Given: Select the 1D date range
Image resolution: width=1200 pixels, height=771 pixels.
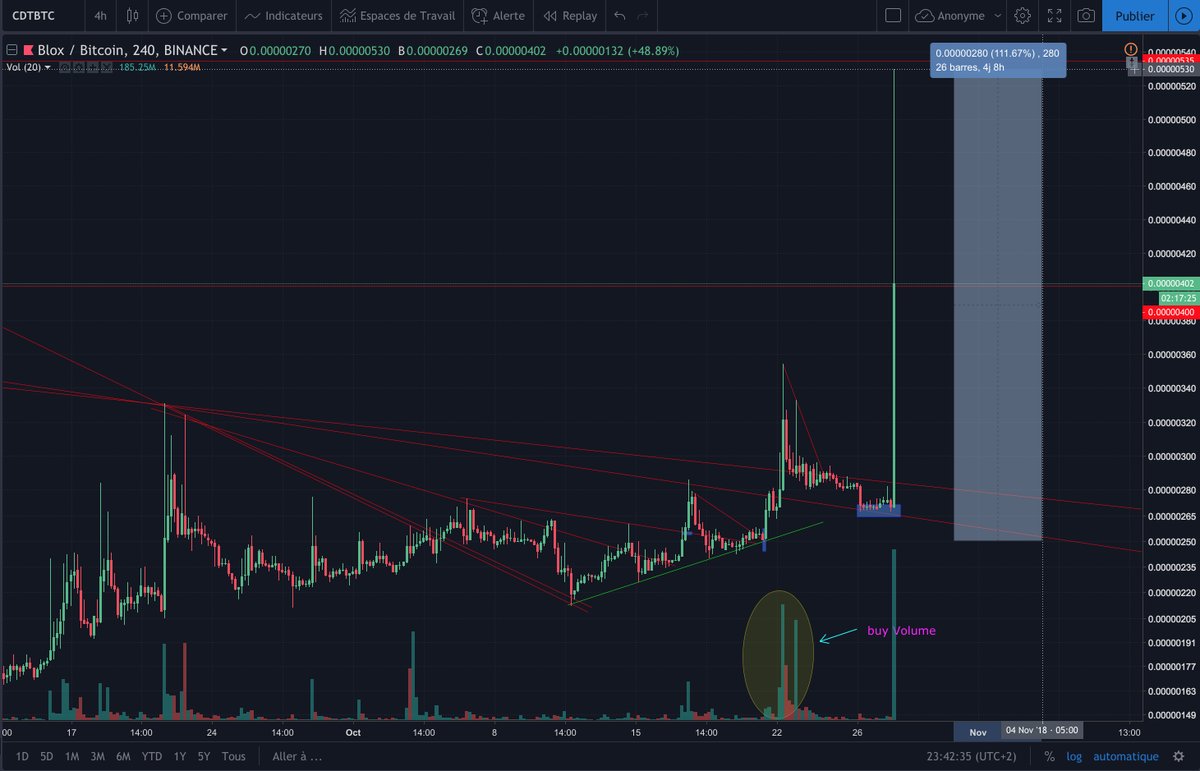Looking at the screenshot, I should [22, 756].
